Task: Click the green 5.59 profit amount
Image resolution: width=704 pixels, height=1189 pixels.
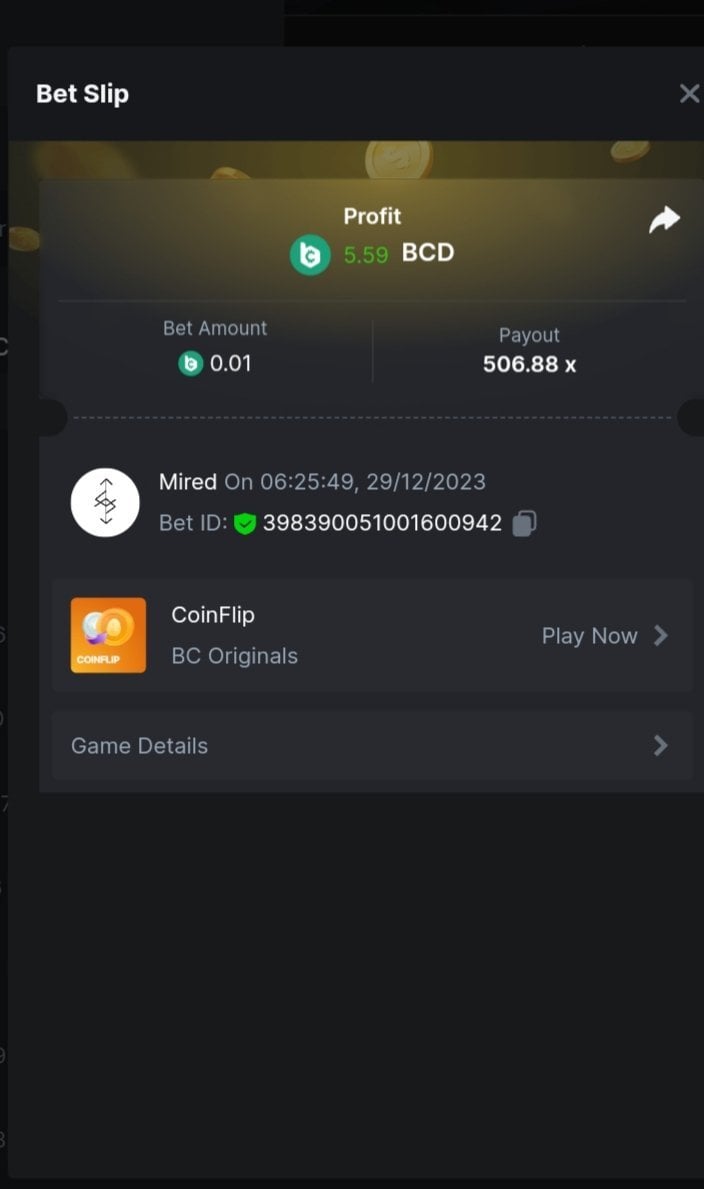Action: pos(366,255)
